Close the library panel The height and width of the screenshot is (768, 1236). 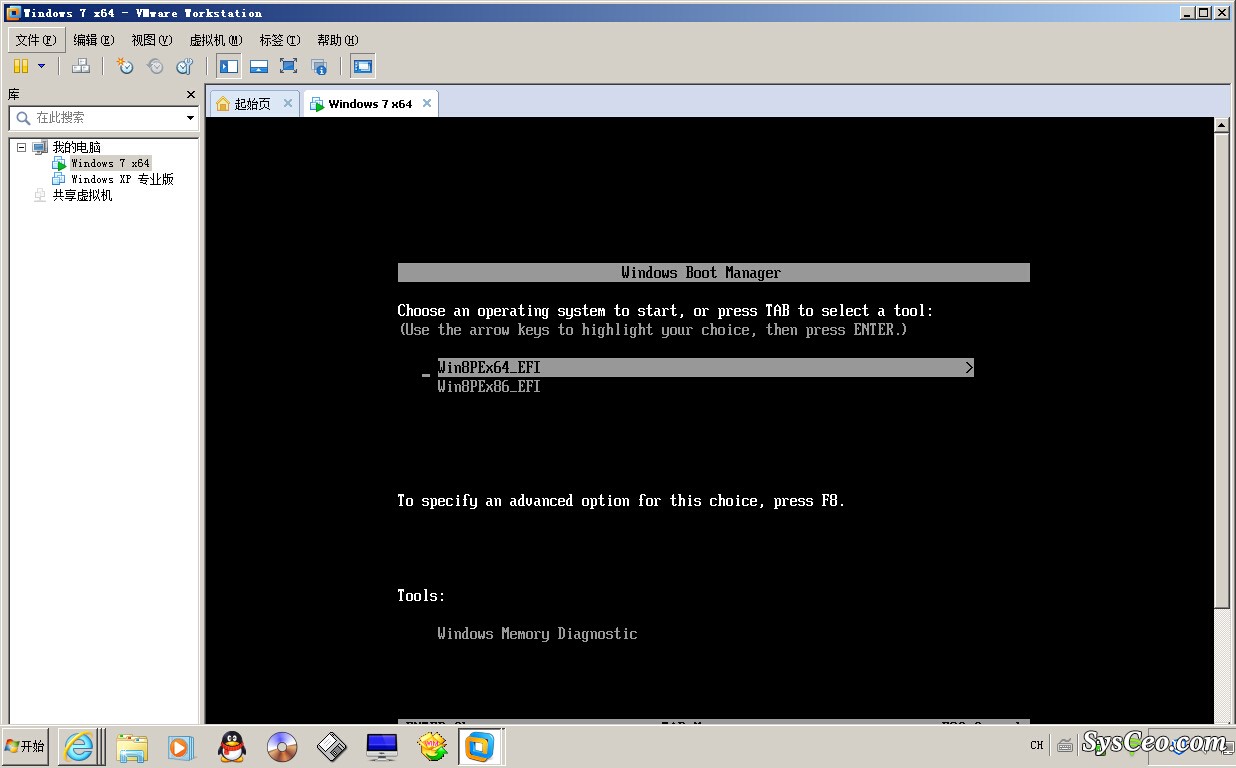tap(191, 94)
